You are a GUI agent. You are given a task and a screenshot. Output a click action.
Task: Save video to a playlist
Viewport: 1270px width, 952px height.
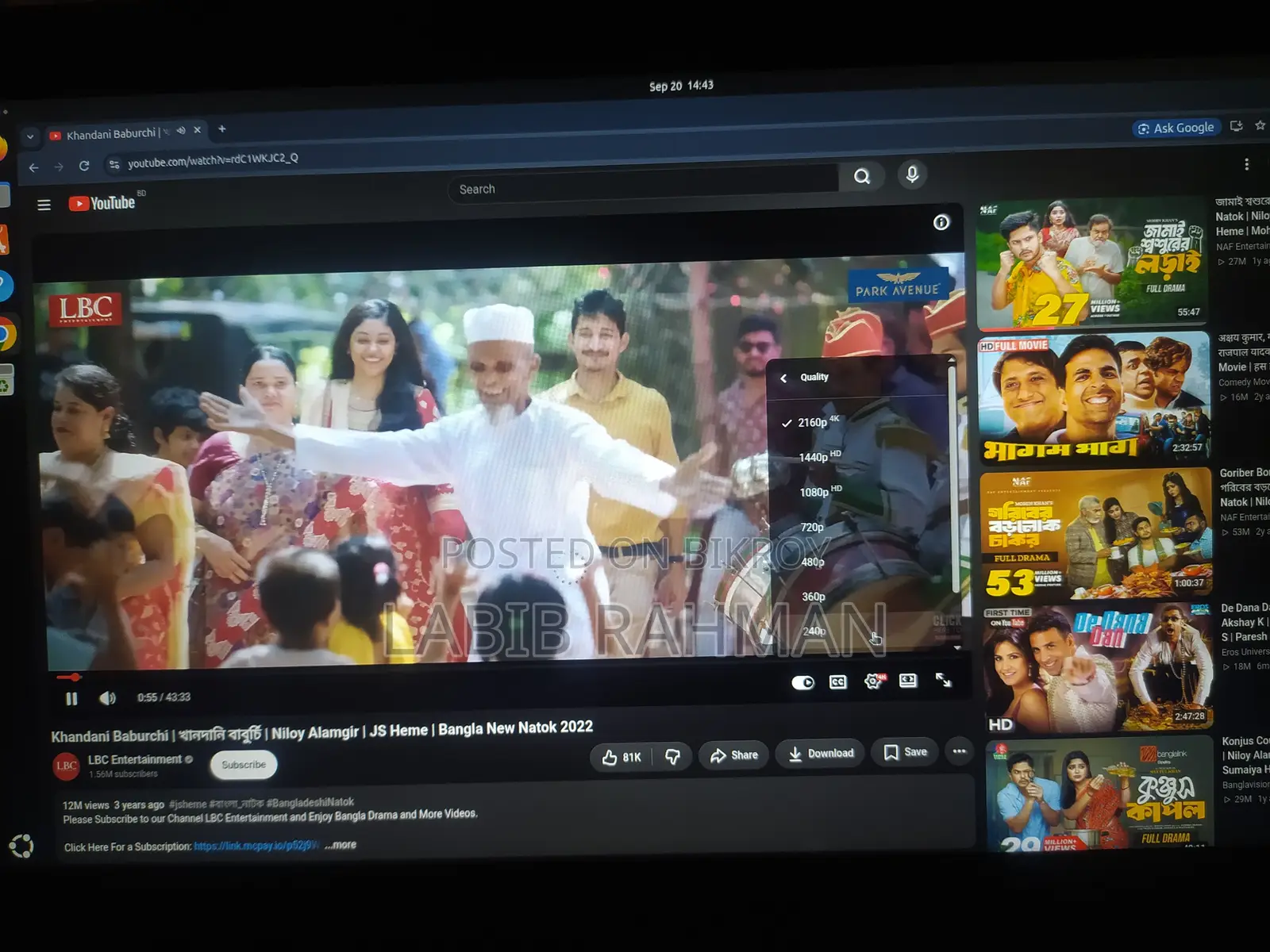[x=906, y=752]
